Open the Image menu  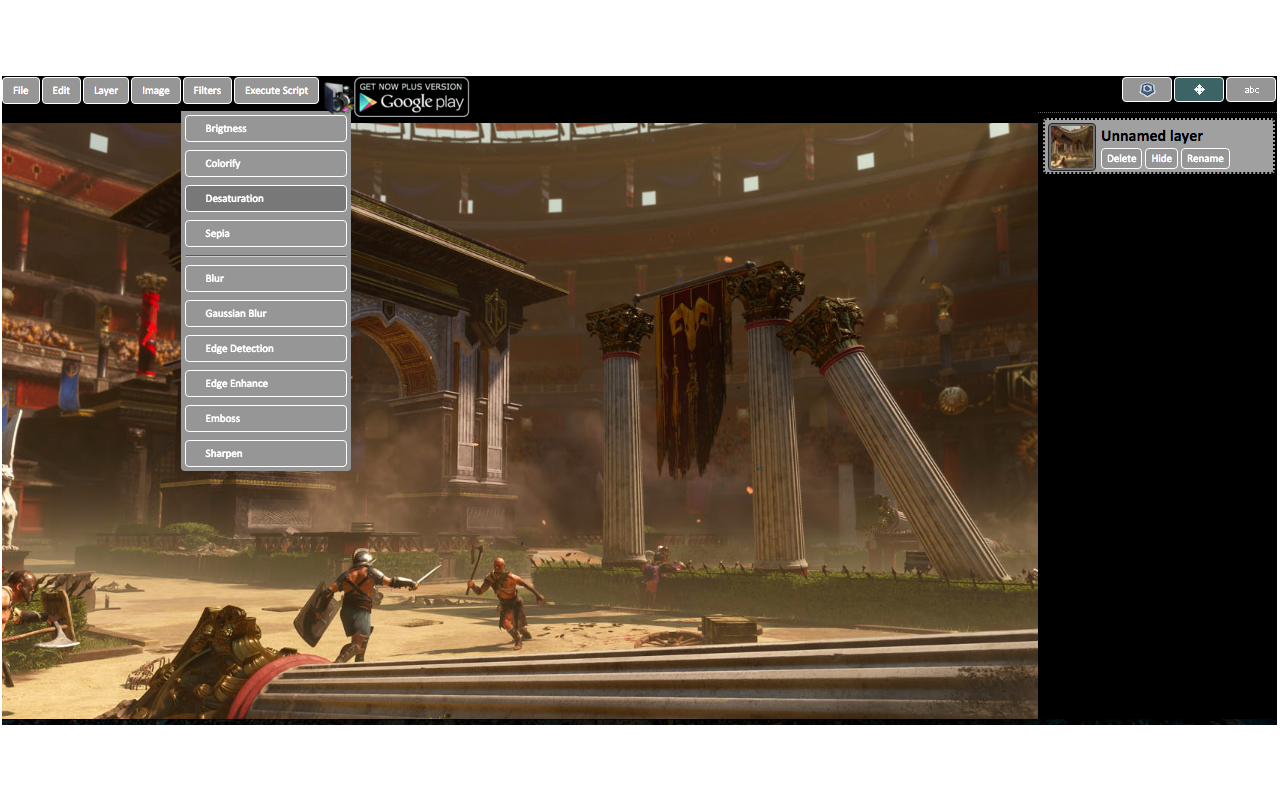[x=156, y=90]
